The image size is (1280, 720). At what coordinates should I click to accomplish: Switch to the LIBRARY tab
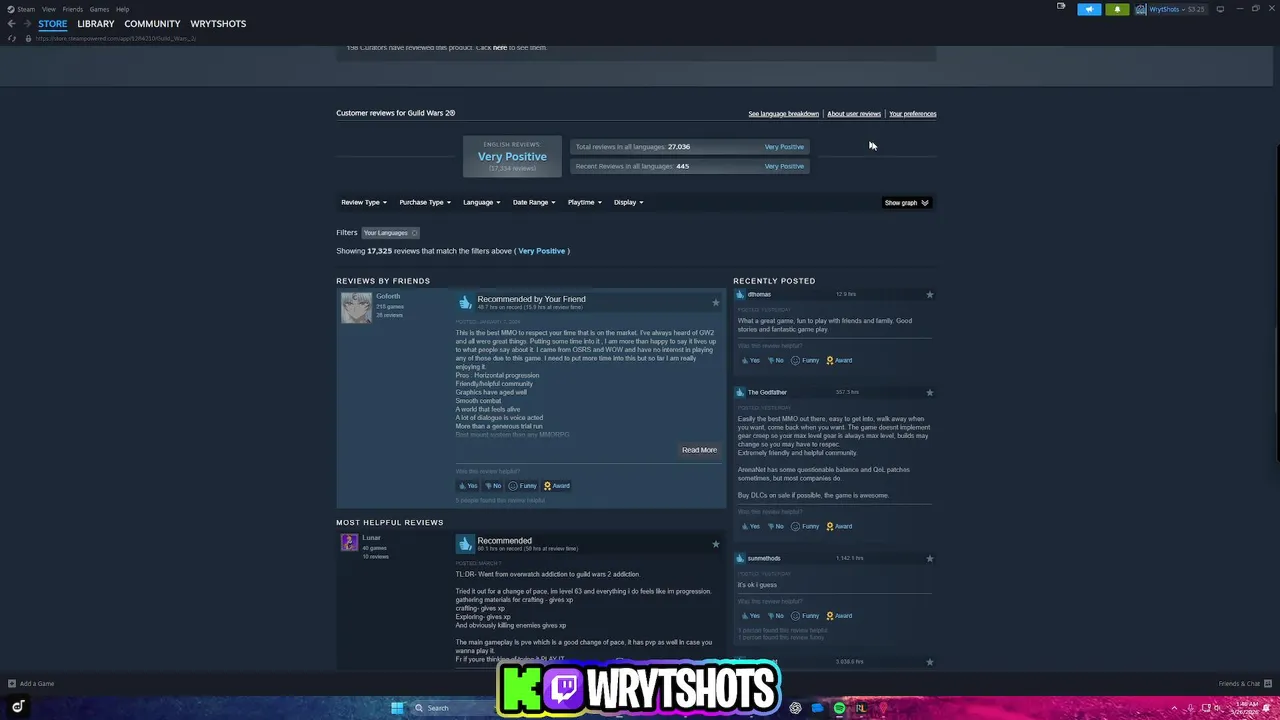96,23
